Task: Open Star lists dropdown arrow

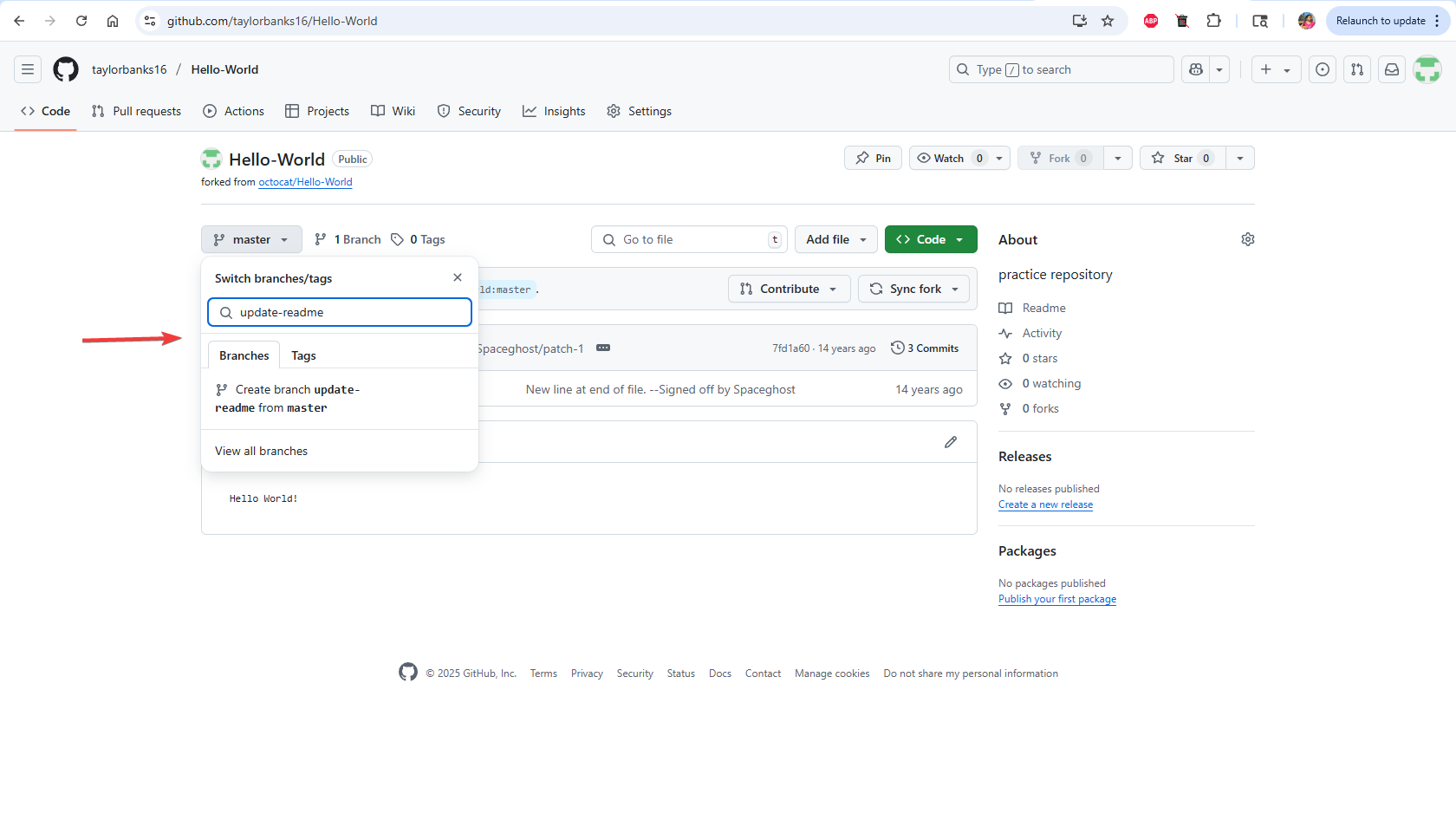Action: (1240, 158)
